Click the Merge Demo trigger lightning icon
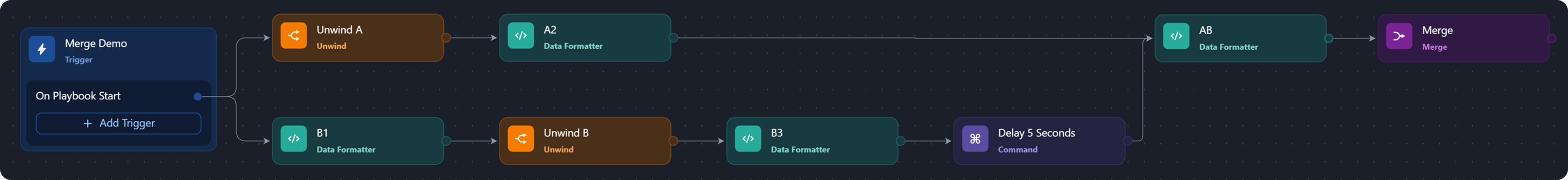The height and width of the screenshot is (180, 1568). [42, 49]
